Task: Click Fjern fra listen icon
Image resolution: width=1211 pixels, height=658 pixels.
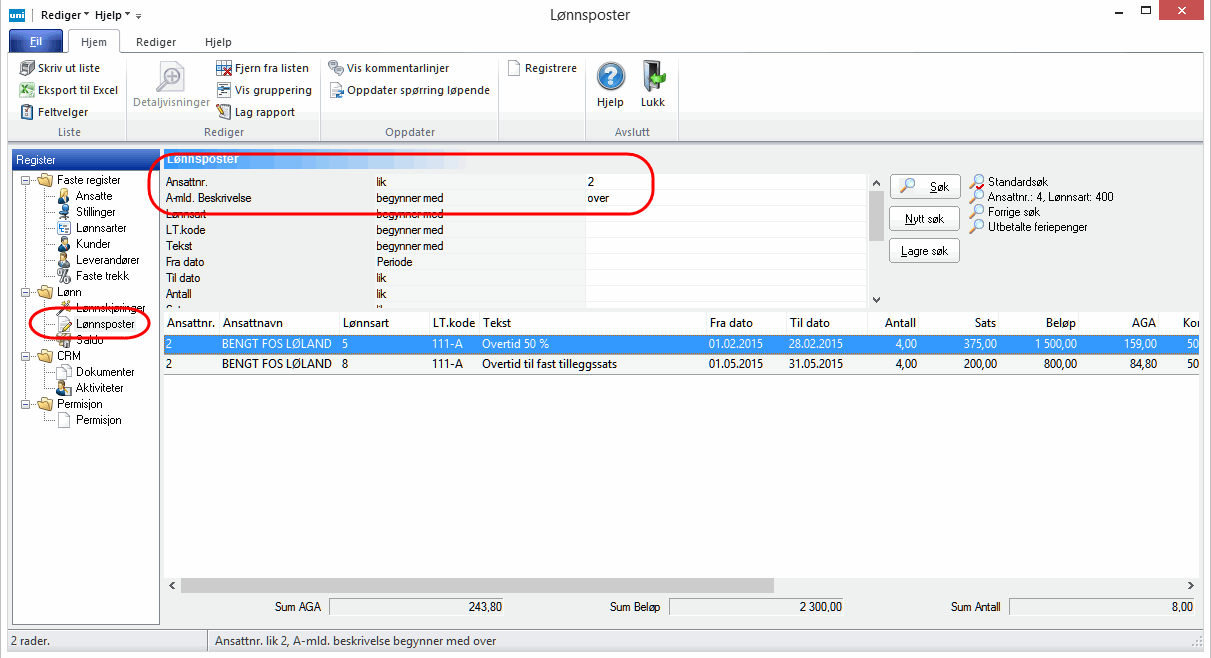Action: 224,68
